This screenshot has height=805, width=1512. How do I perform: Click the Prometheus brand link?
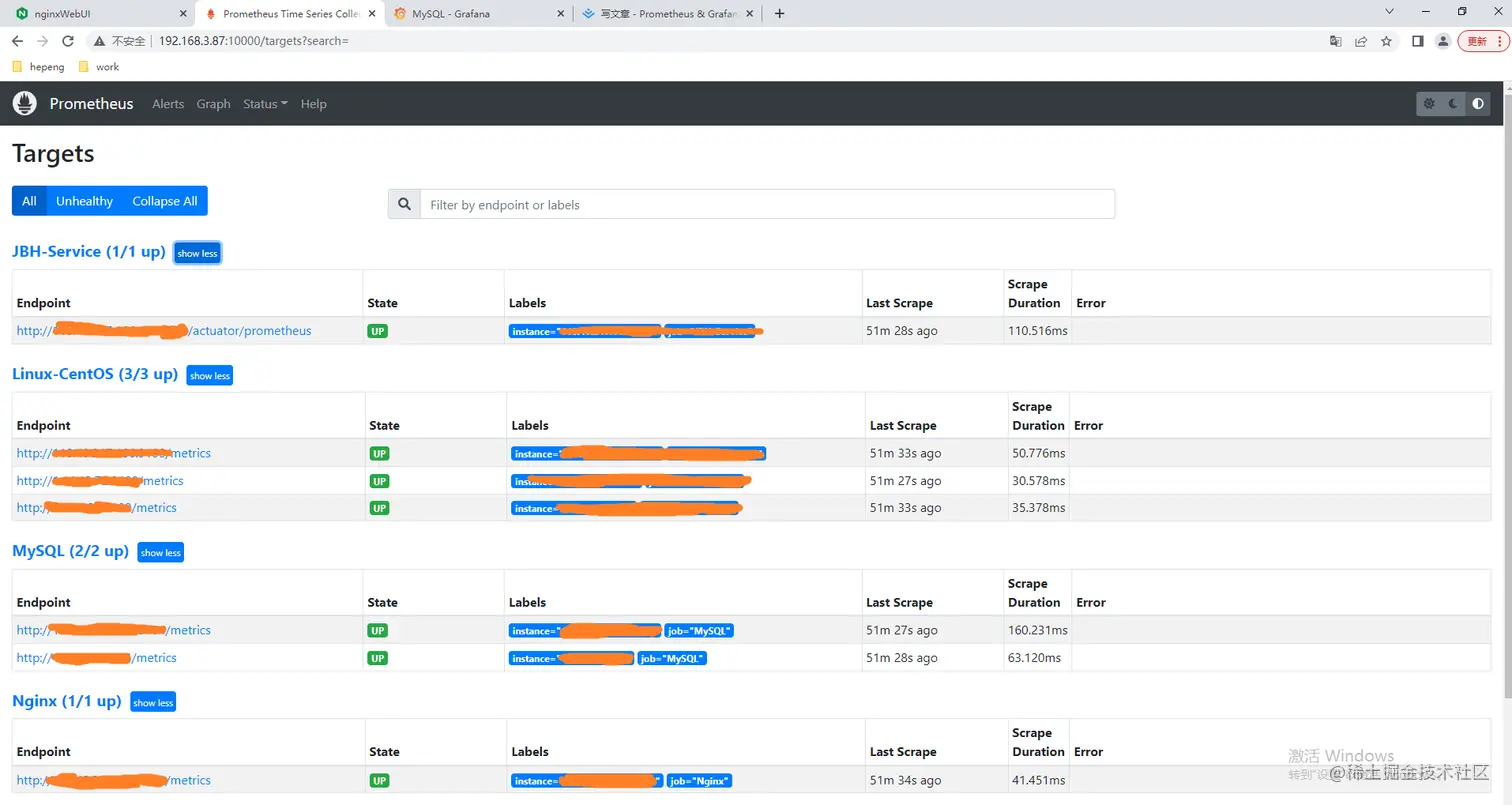(x=91, y=104)
